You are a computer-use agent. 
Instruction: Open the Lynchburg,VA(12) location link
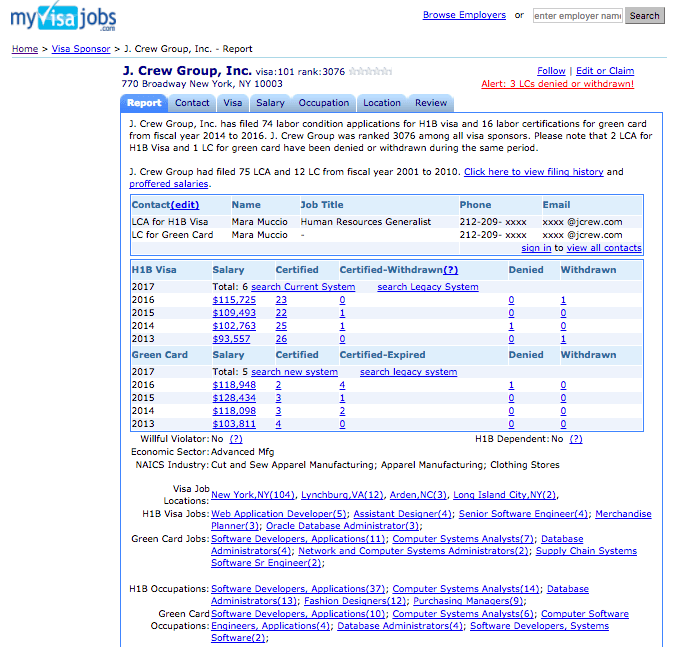(342, 495)
